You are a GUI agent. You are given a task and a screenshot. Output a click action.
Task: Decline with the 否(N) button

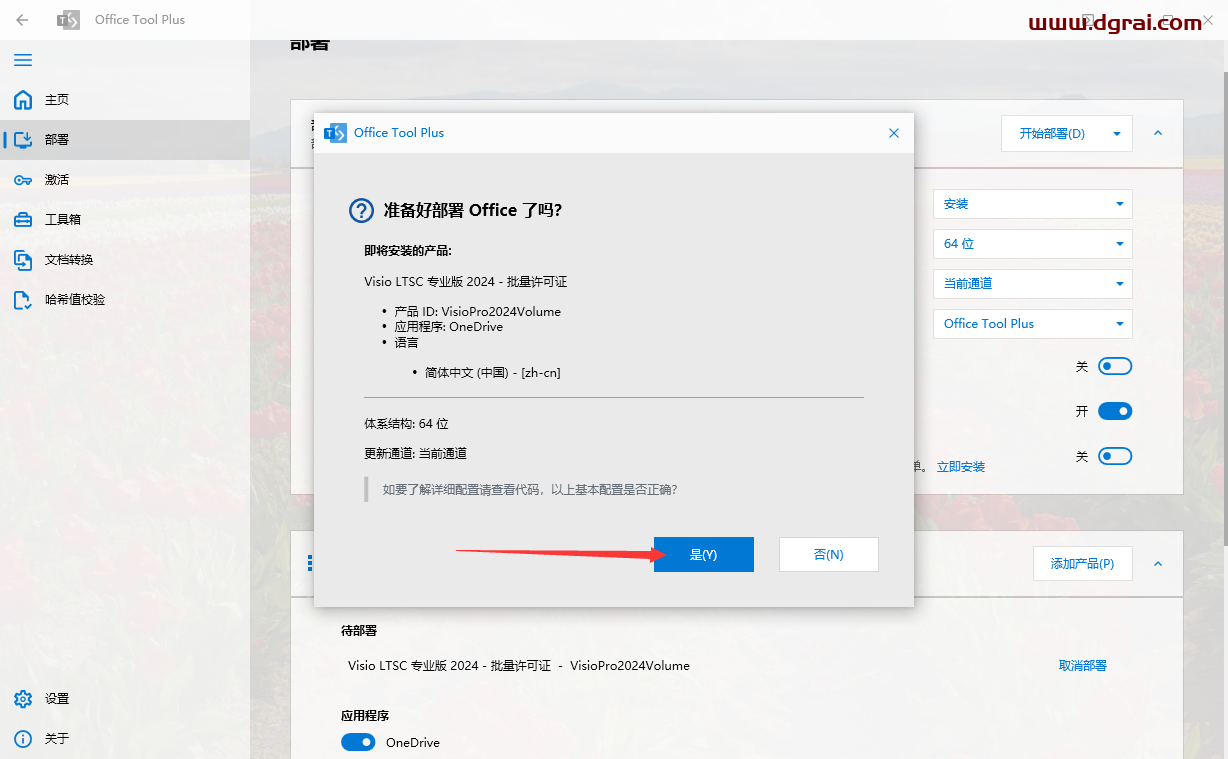pyautogui.click(x=829, y=555)
